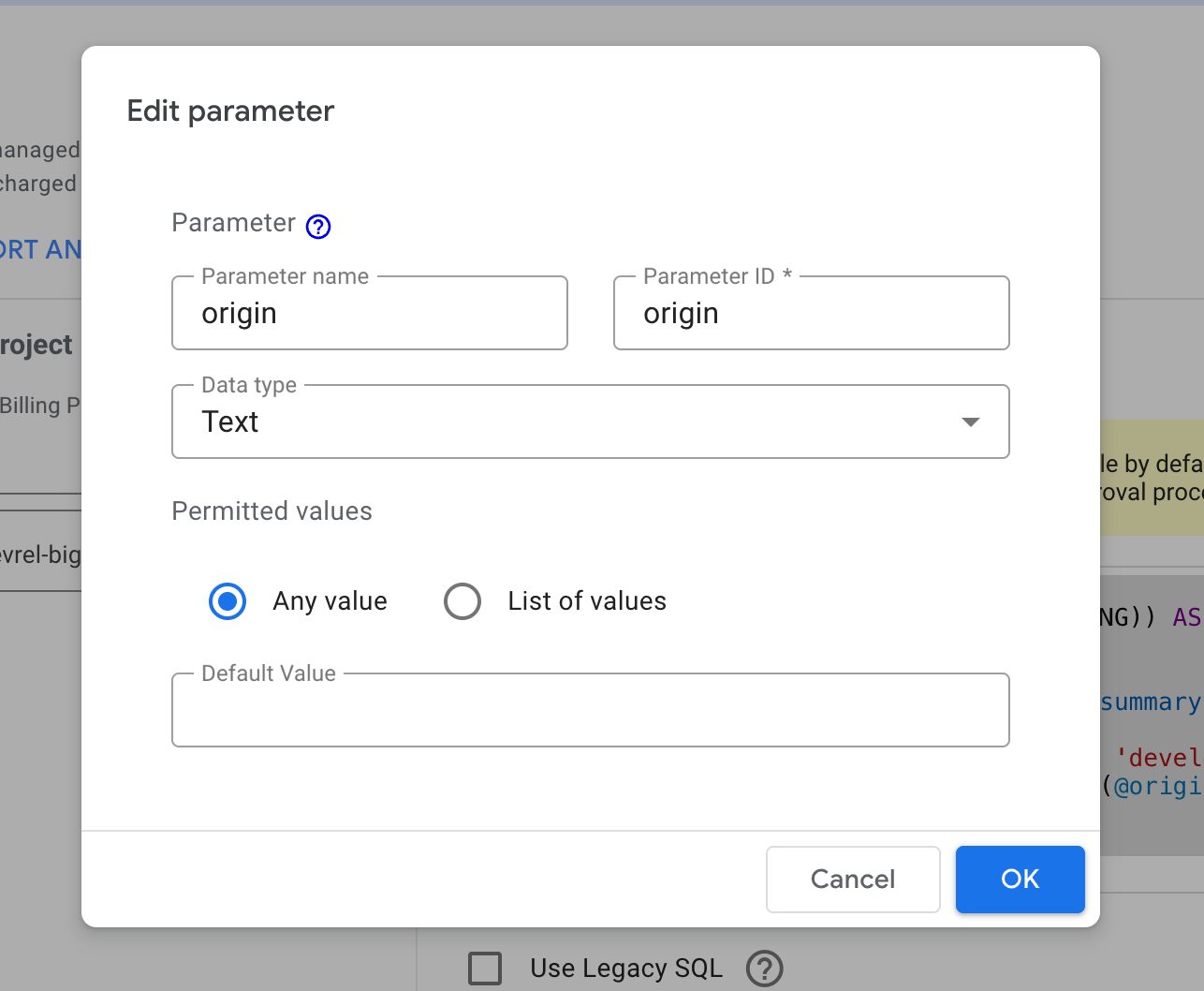The image size is (1204, 991).
Task: Click inside the Parameter name field
Action: [369, 313]
